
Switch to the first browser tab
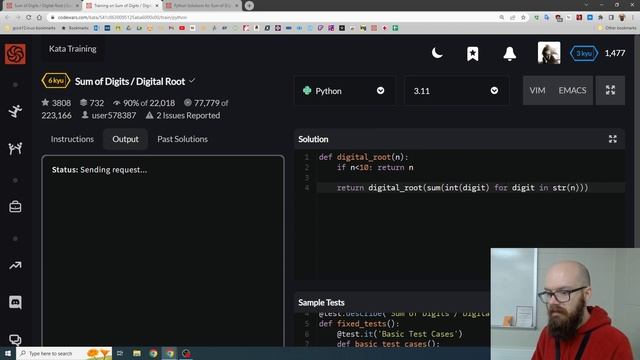[x=42, y=6]
